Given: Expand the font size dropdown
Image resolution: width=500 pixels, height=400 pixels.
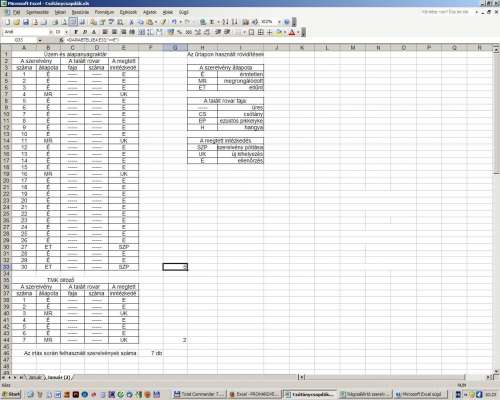Looking at the screenshot, I should coord(66,32).
